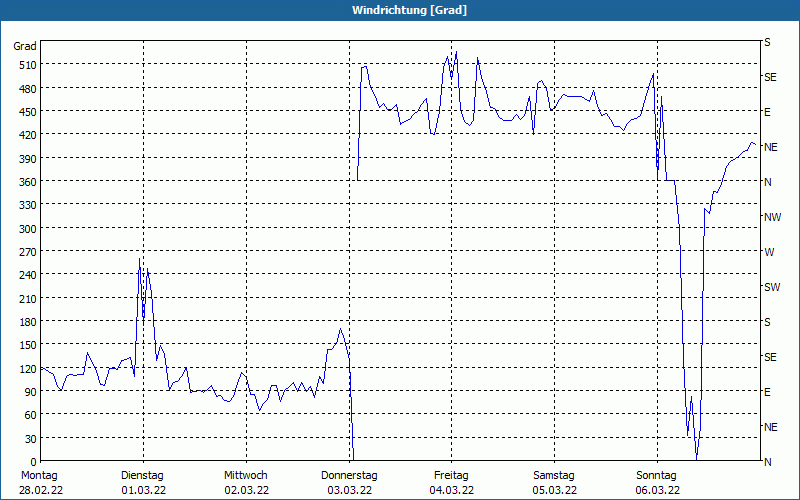
Task: Click the 'Dienstag' day label
Action: pos(142,476)
